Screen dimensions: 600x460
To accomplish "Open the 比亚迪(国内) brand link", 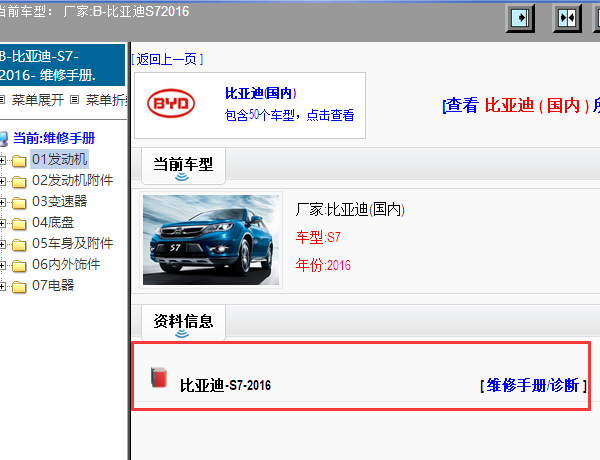I will [261, 93].
